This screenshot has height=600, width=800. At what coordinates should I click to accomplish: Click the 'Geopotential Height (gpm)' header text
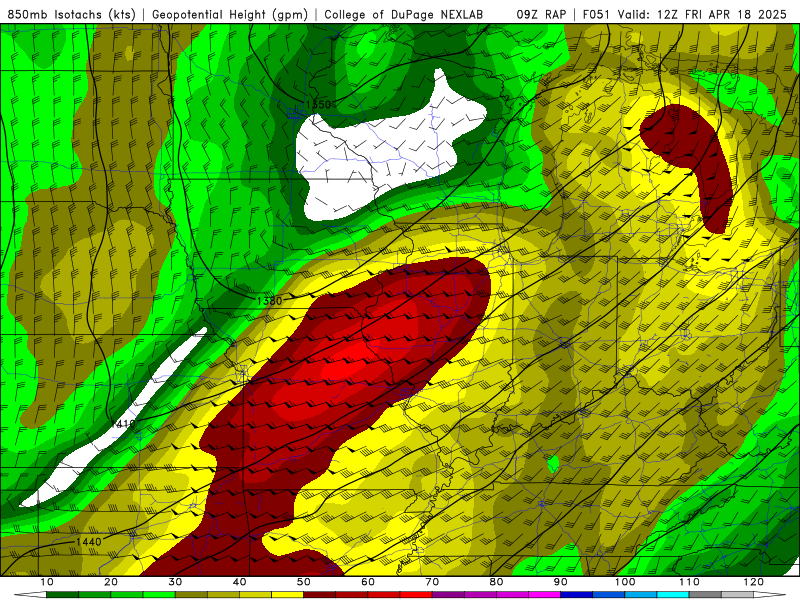[230, 15]
